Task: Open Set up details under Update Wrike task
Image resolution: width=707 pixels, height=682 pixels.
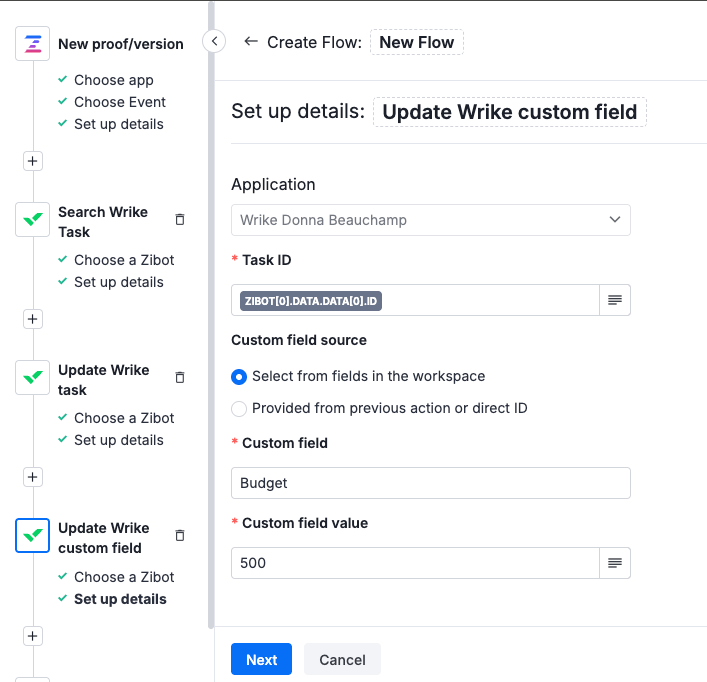Action: tap(119, 440)
